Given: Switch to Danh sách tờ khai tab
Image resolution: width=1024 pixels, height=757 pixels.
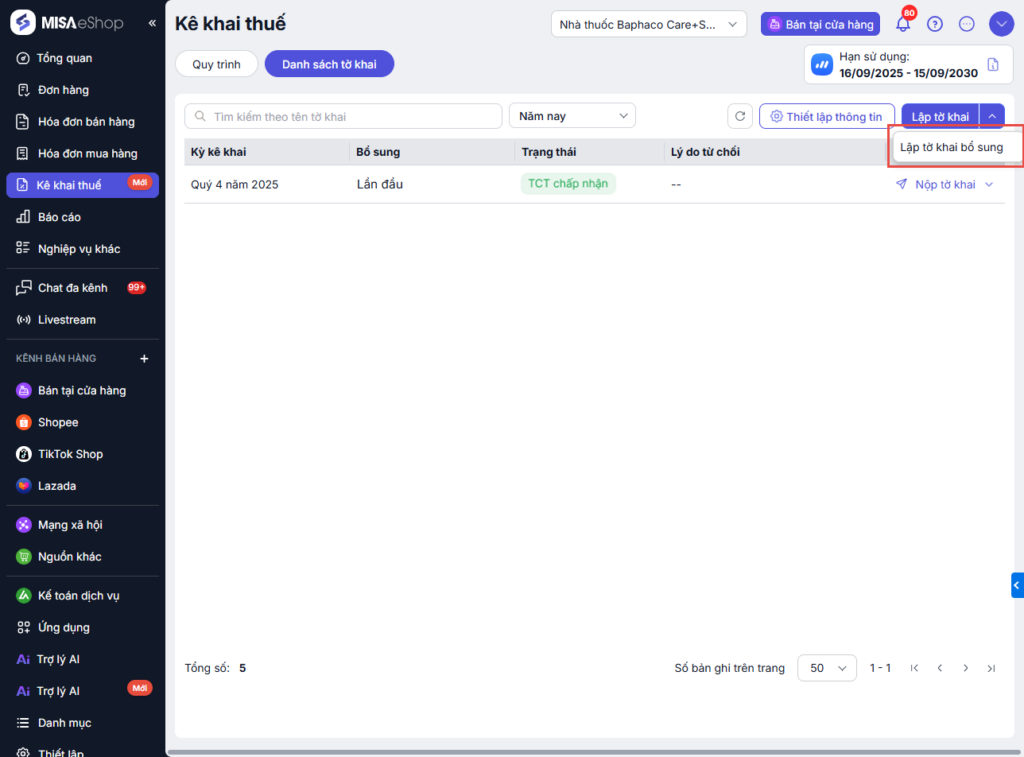Looking at the screenshot, I should click(x=329, y=64).
